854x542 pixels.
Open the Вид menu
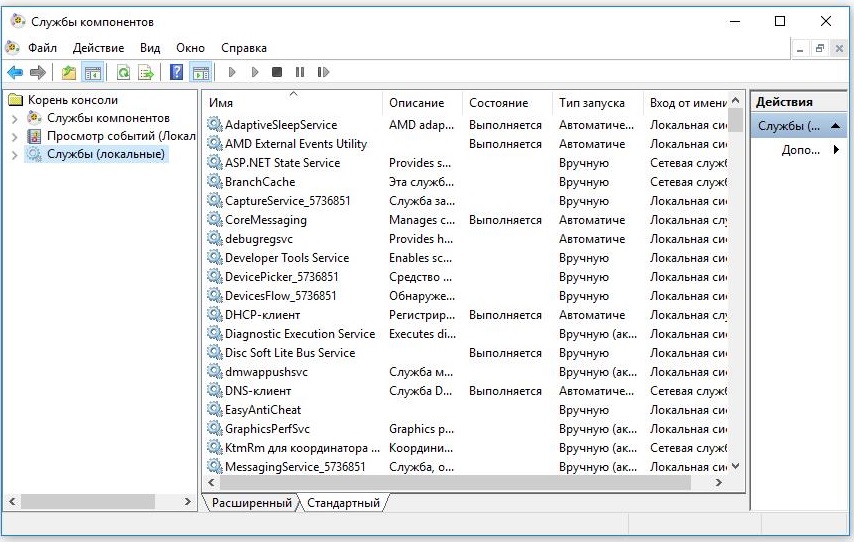[x=150, y=48]
